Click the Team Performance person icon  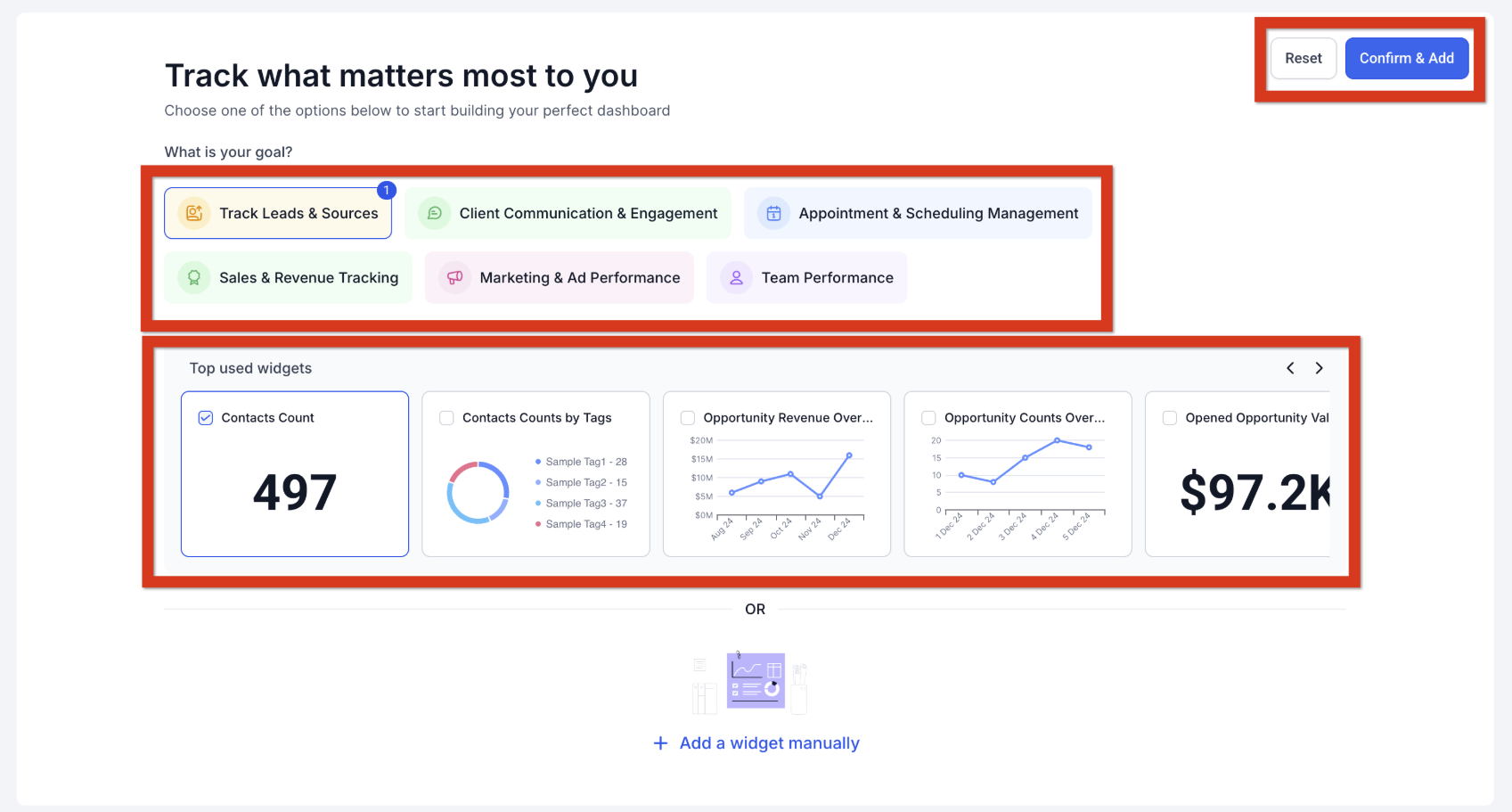(x=736, y=278)
